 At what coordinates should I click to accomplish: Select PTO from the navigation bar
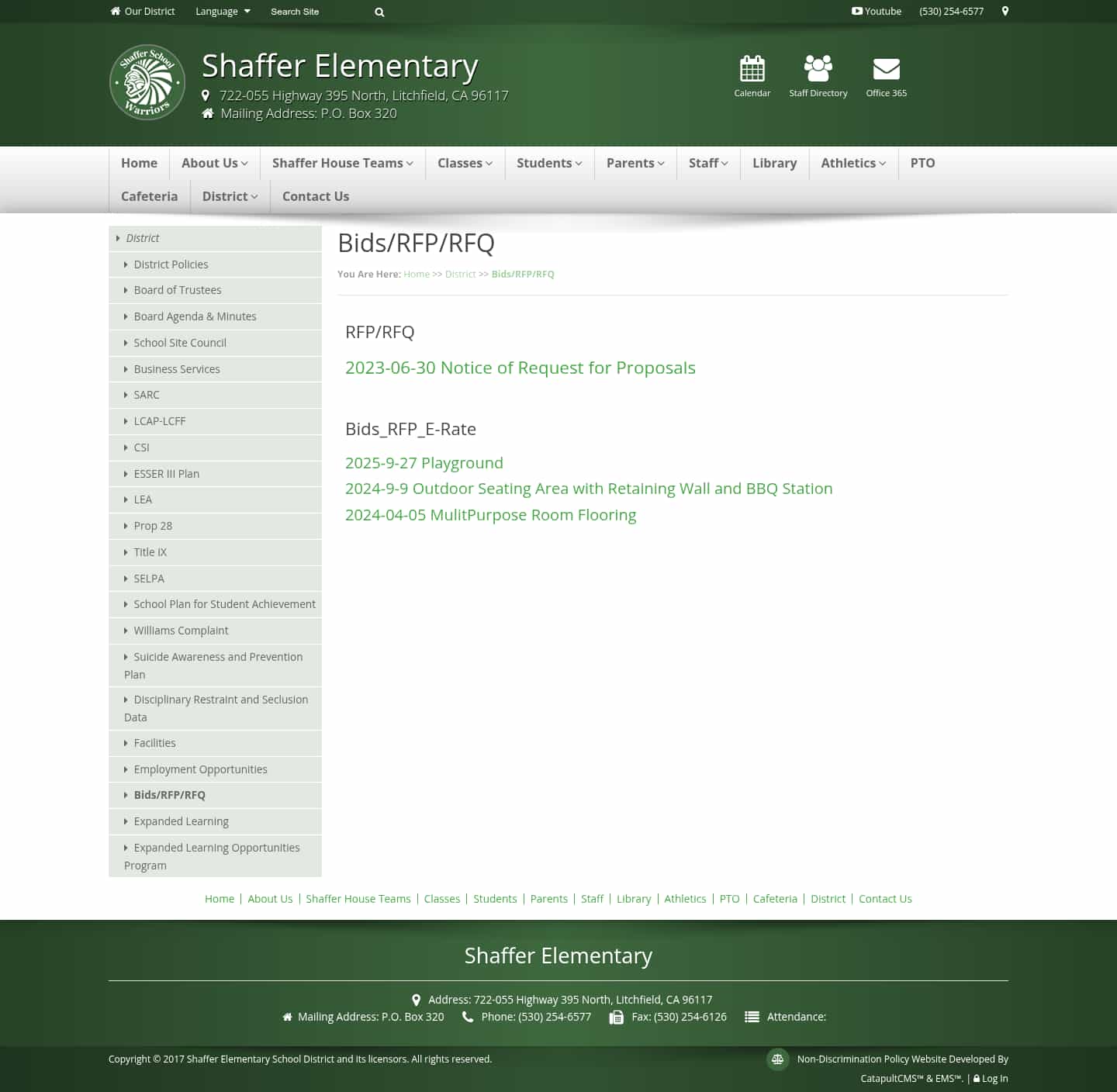click(x=922, y=163)
